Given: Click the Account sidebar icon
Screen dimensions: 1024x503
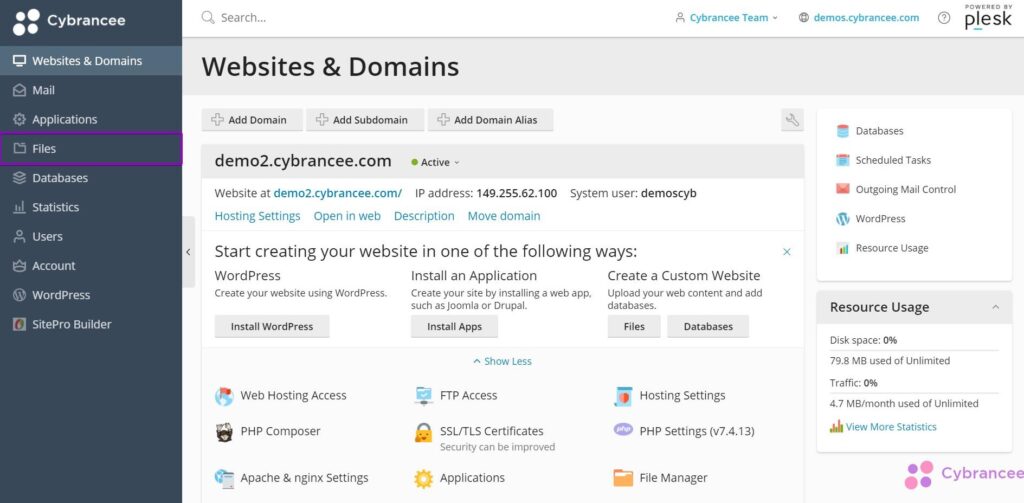Looking at the screenshot, I should (20, 266).
